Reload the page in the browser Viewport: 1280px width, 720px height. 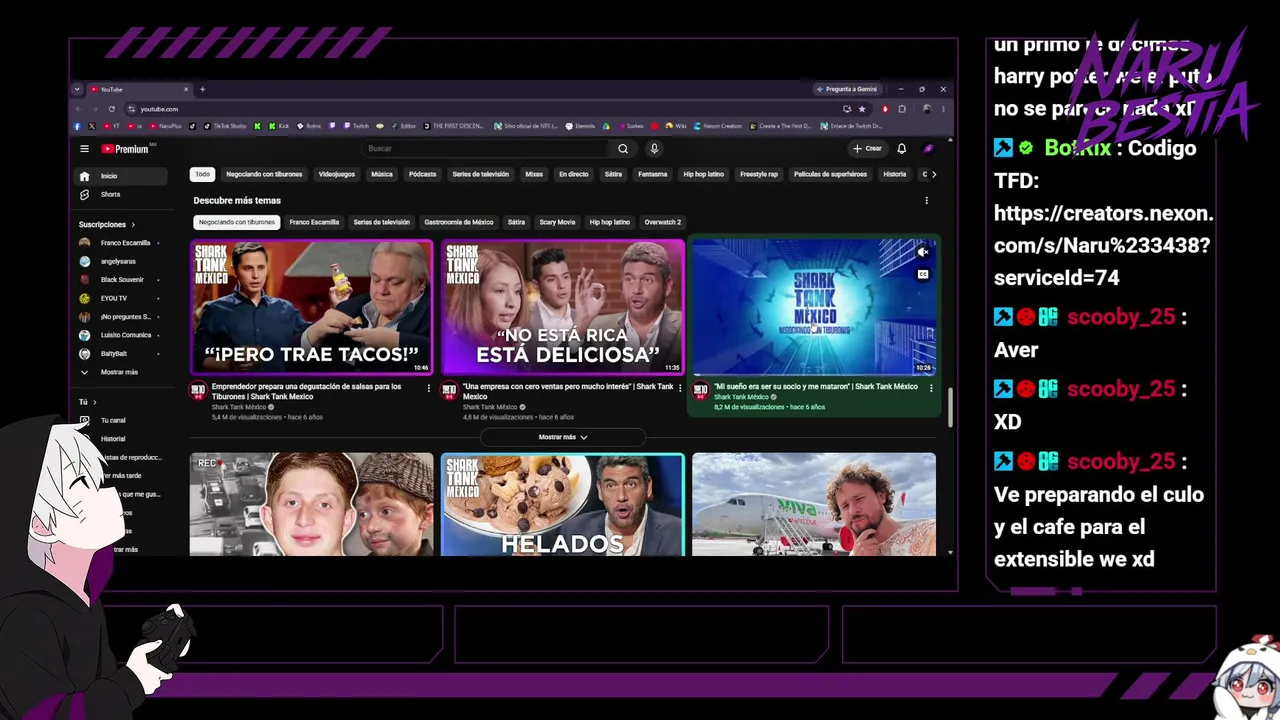pyautogui.click(x=112, y=109)
